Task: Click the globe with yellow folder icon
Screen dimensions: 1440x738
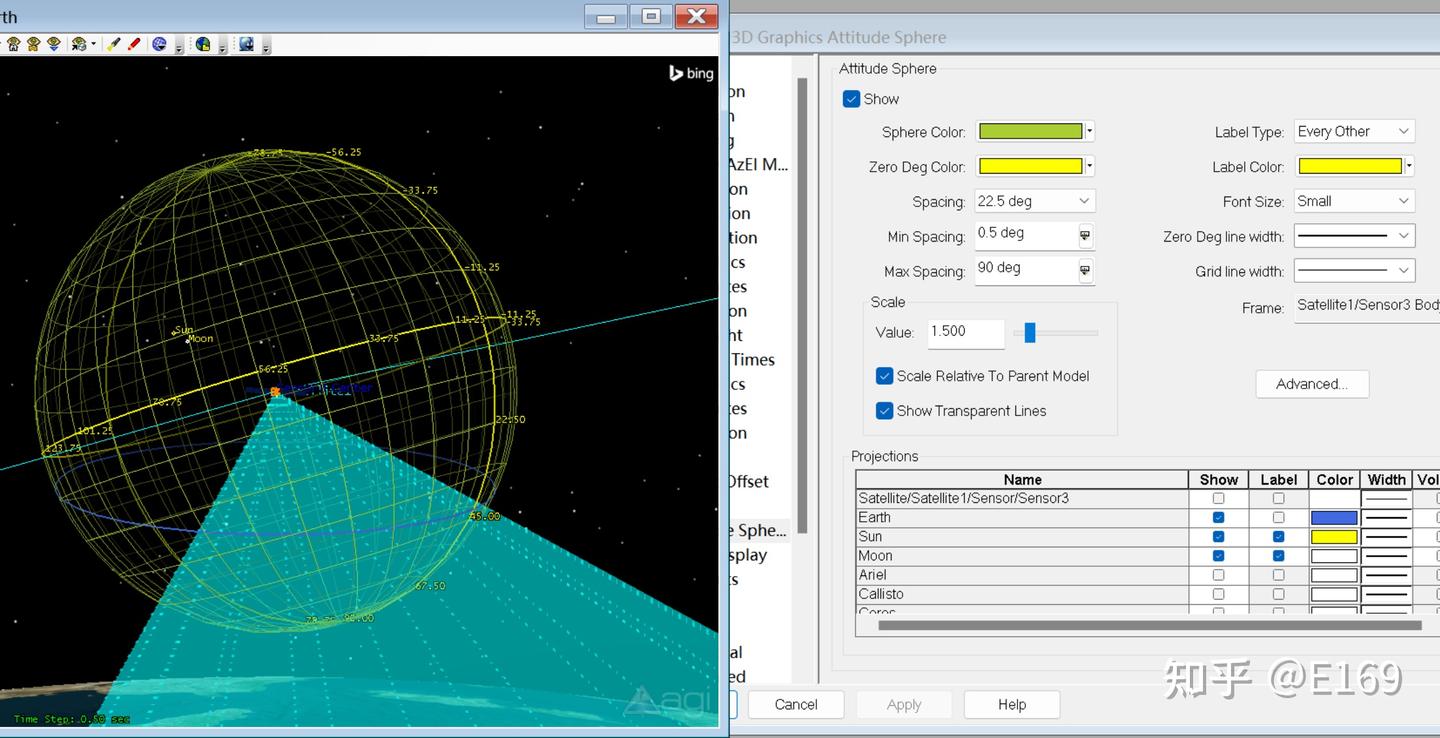Action: [203, 44]
